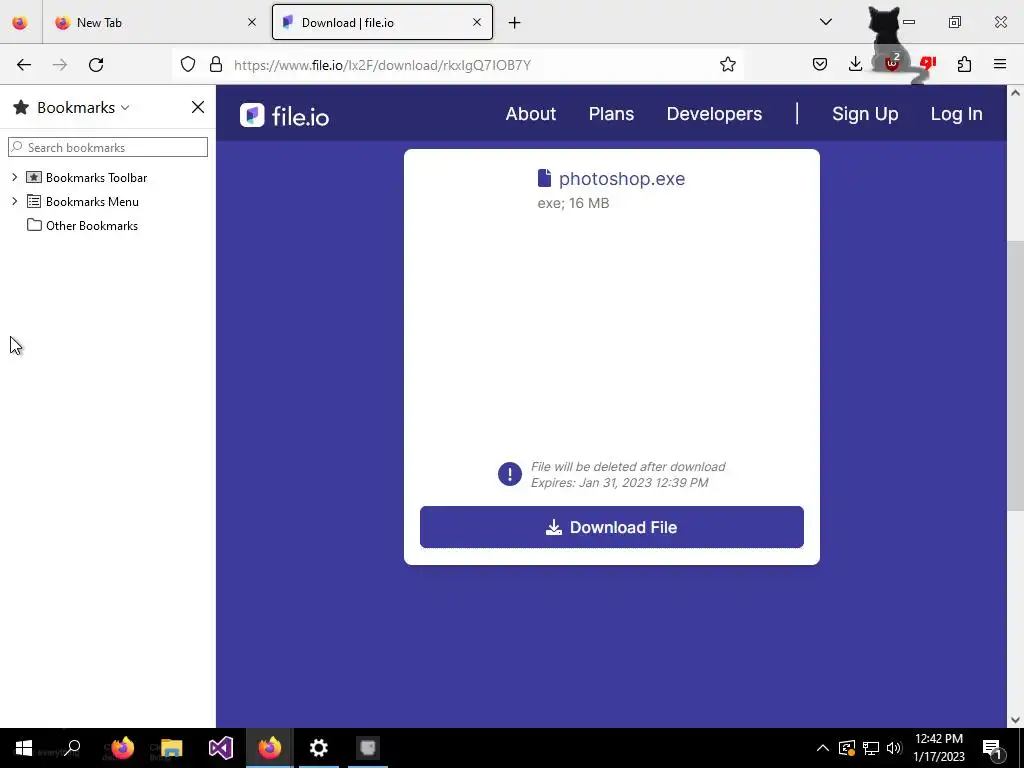Reload the page with the refresh icon

pyautogui.click(x=96, y=64)
